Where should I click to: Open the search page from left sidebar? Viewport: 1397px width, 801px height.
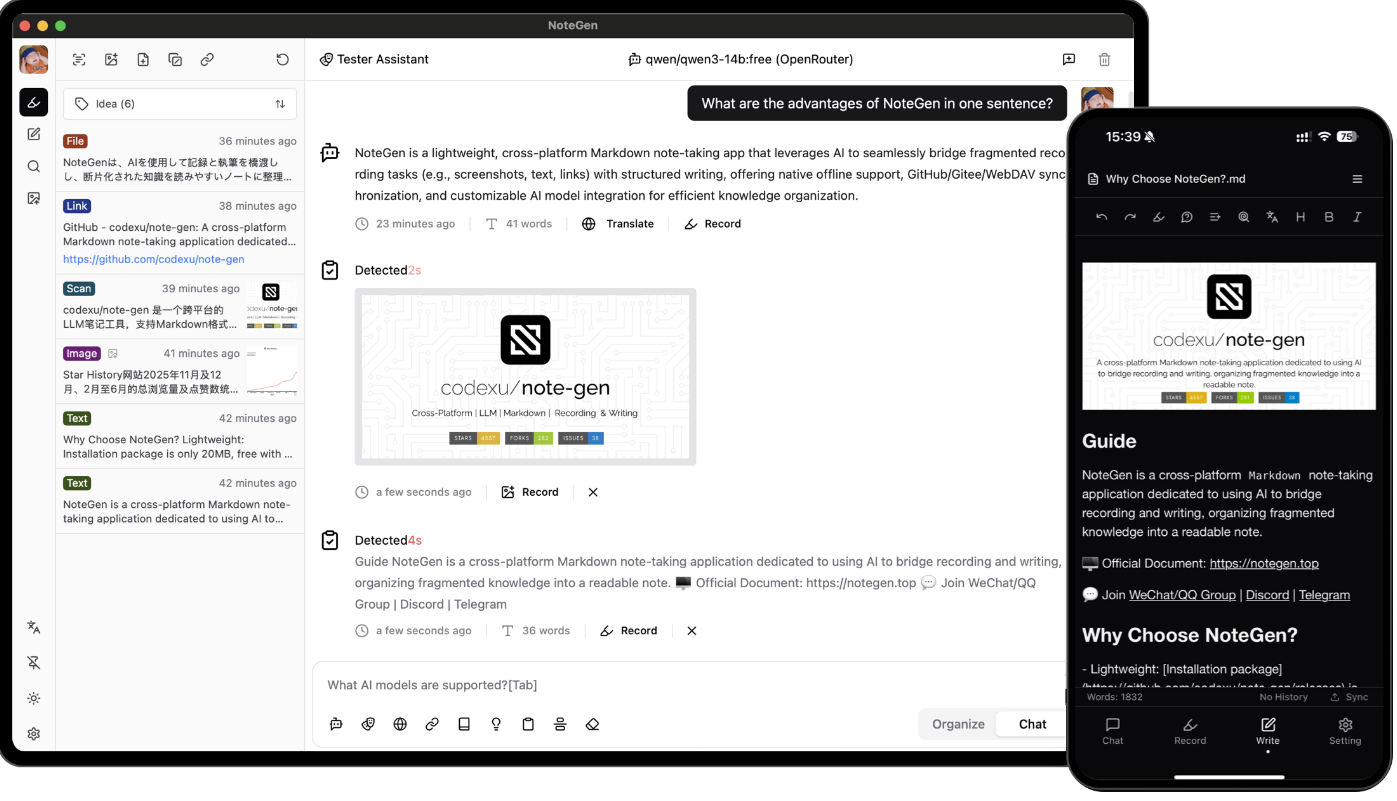tap(34, 166)
